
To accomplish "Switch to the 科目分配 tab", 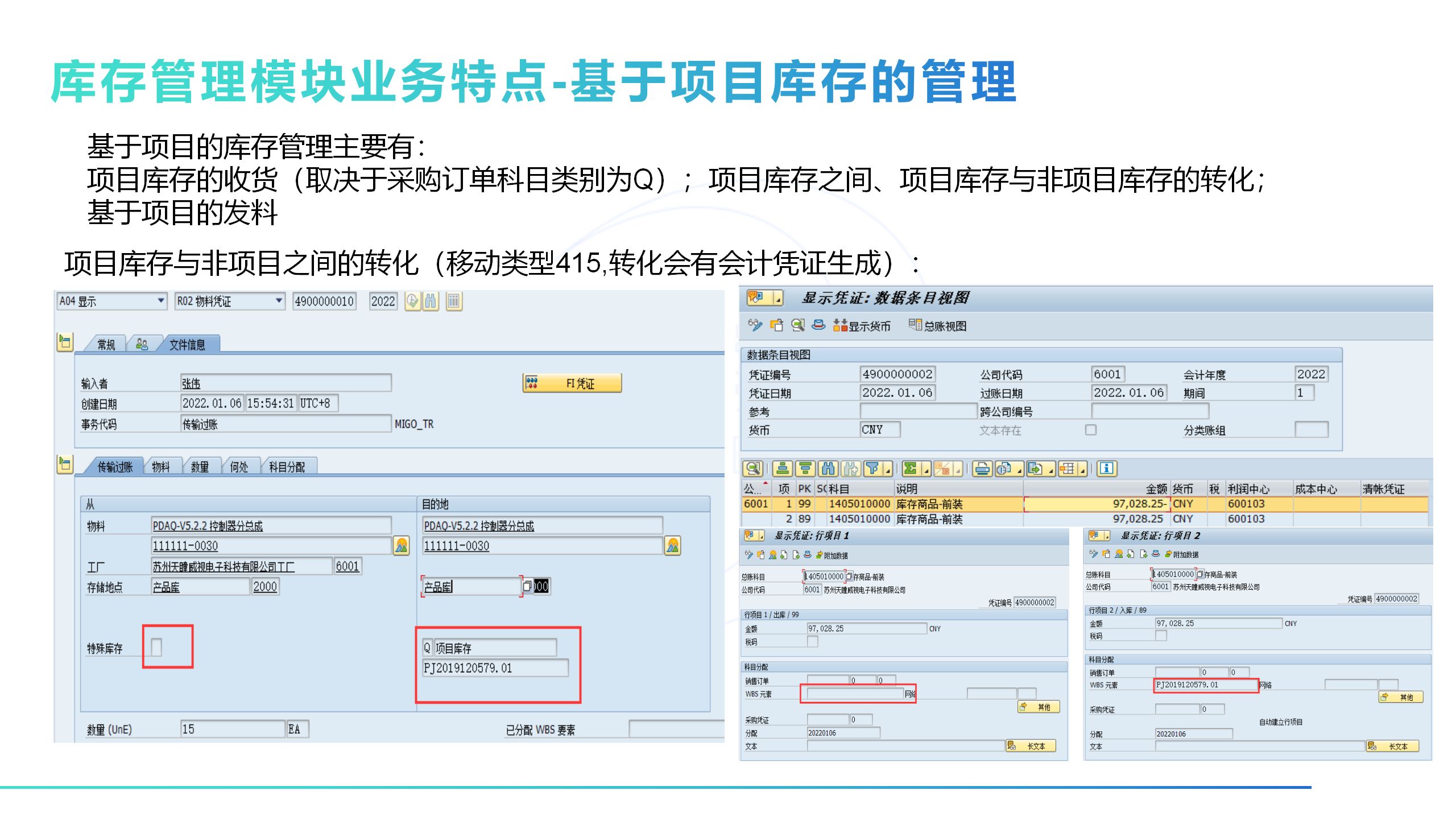I will click(x=287, y=467).
